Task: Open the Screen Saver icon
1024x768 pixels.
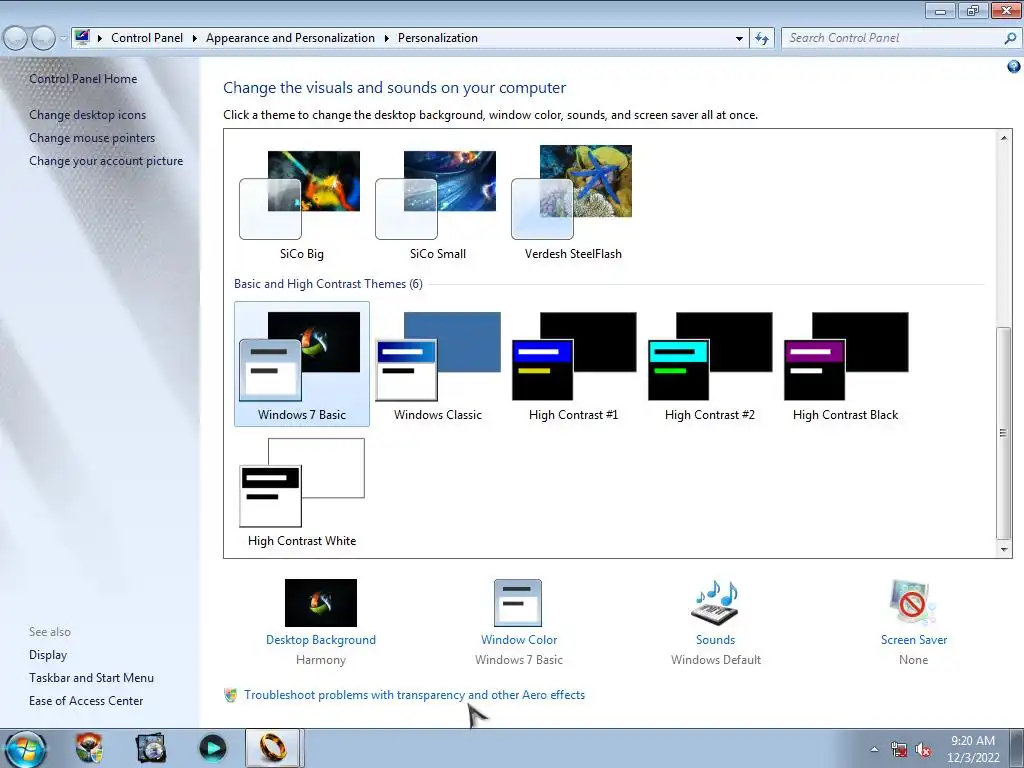Action: tap(912, 603)
